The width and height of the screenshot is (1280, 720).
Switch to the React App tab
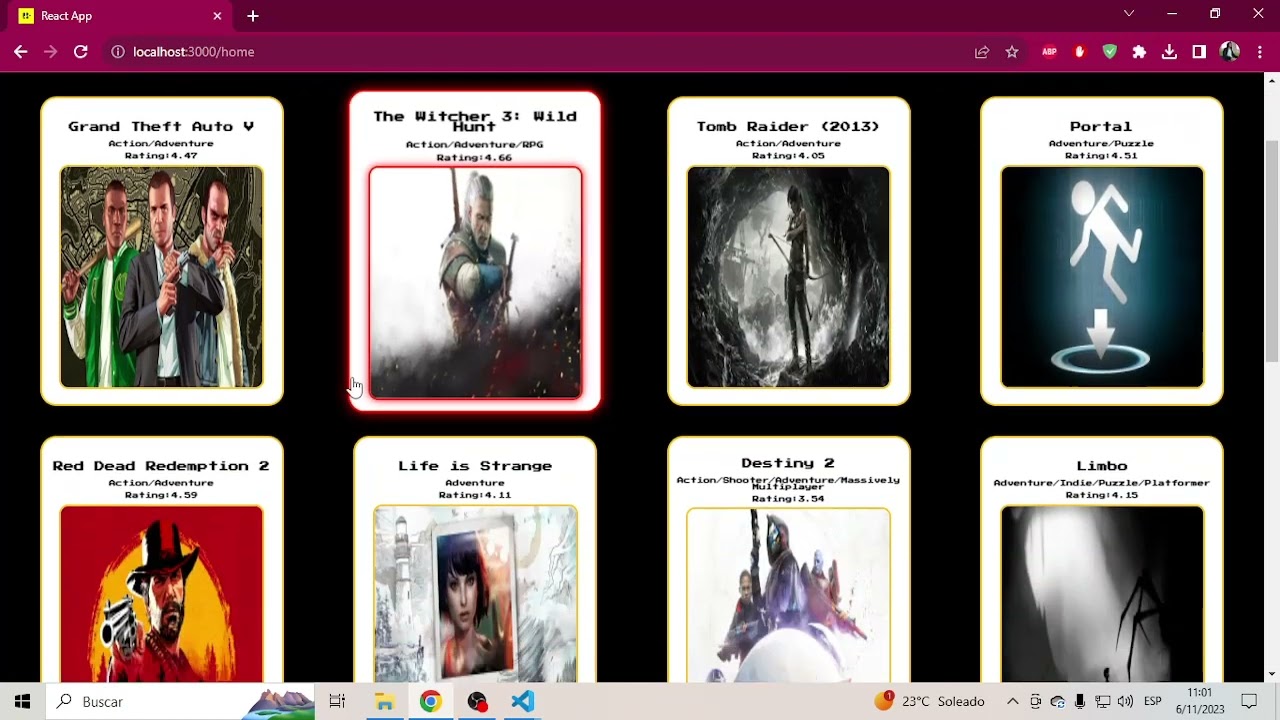[120, 16]
